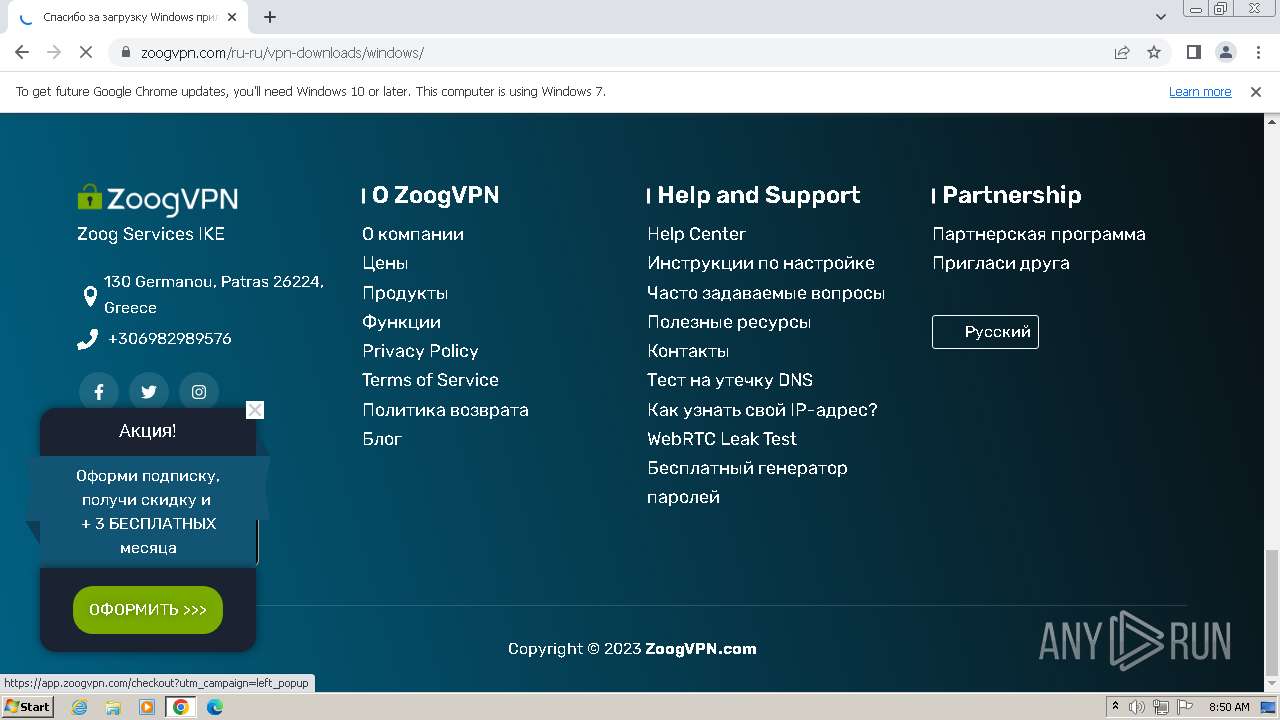Open Windows Media Player taskbar icon

(147, 707)
